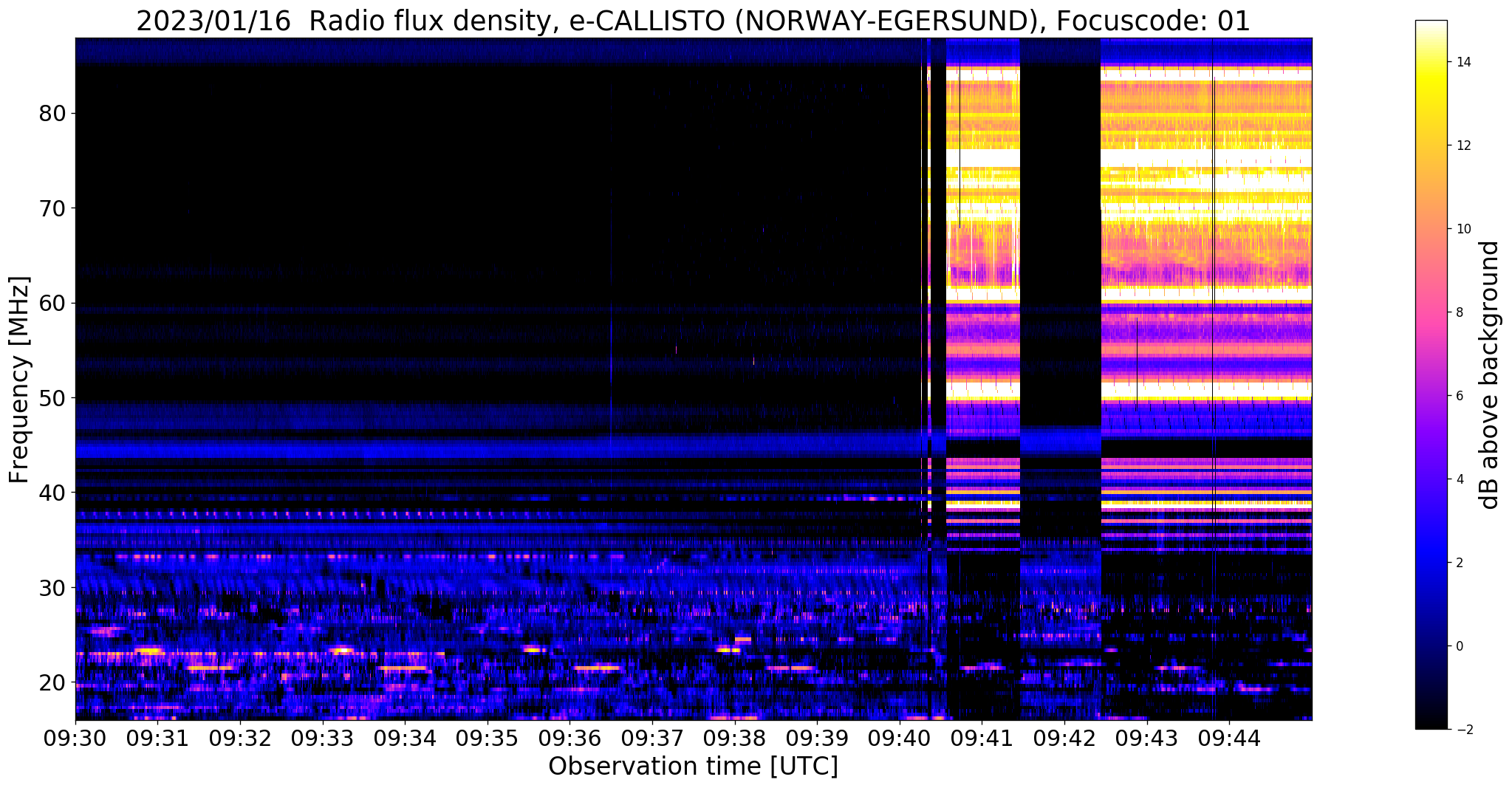The height and width of the screenshot is (788, 1512).
Task: Select the 09:42 time tick label
Action: tap(1064, 738)
